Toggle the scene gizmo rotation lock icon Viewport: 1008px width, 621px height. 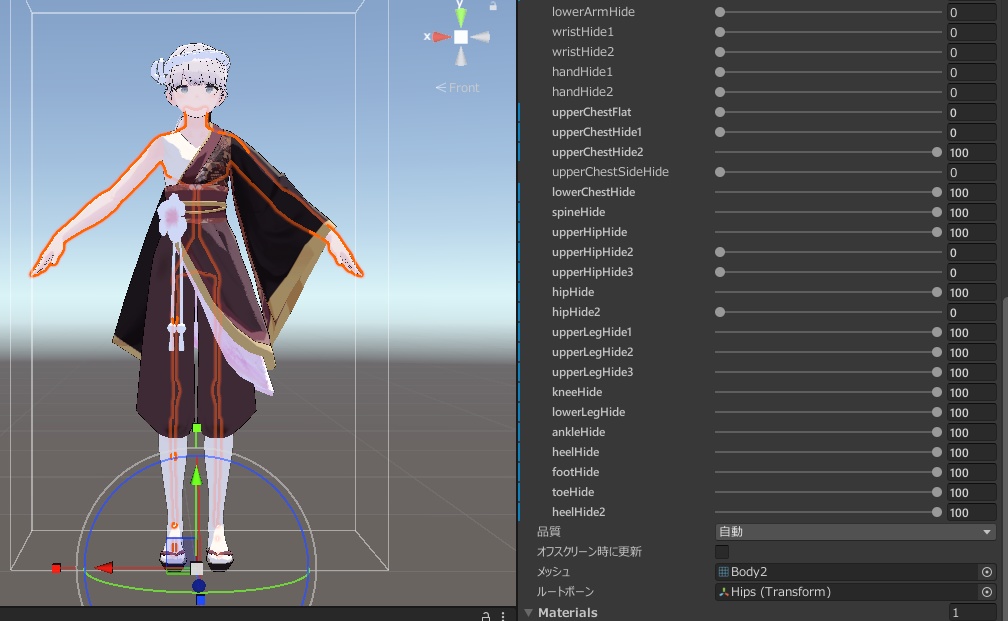492,6
